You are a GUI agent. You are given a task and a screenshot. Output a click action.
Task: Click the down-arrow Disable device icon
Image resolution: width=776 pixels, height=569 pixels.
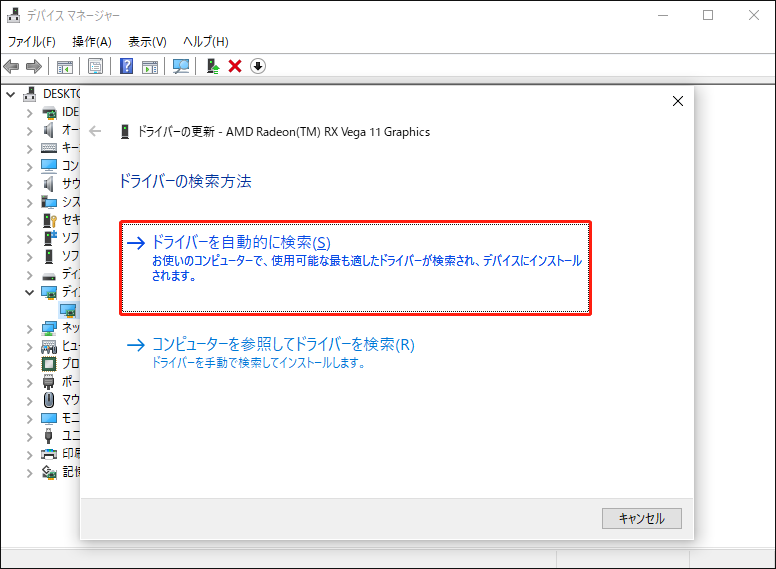258,66
